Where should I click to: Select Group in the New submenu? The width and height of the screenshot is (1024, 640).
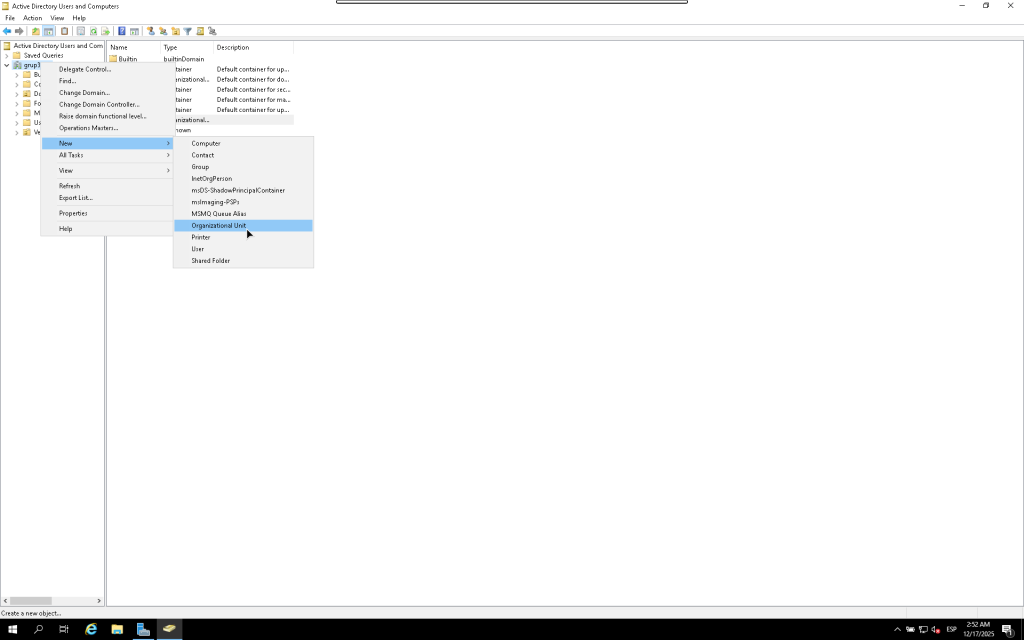pyautogui.click(x=200, y=167)
